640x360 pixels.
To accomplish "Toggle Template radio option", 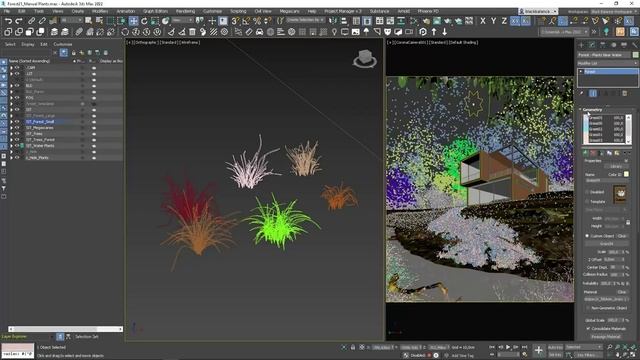I will pos(587,202).
